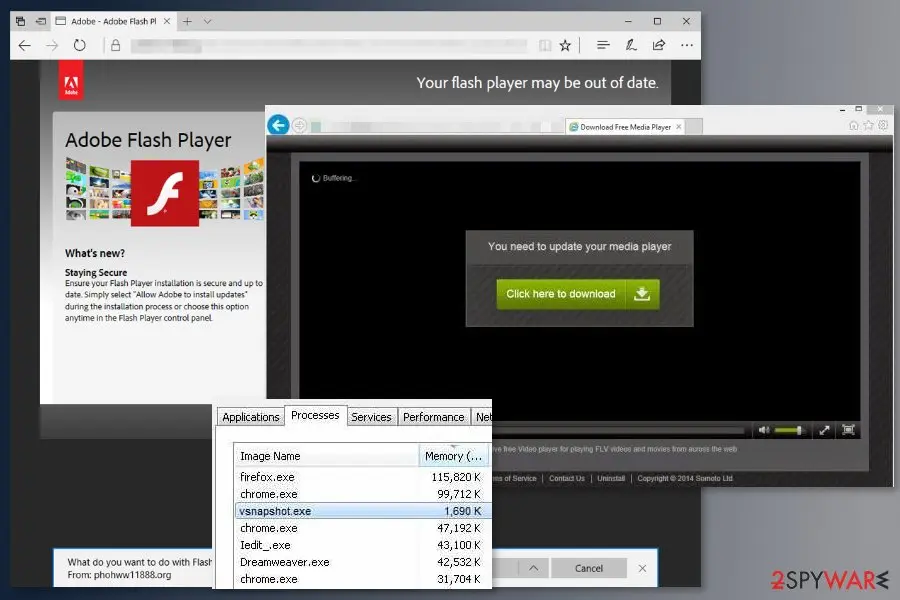Select the vsnapshot.exe process
The height and width of the screenshot is (600, 900).
pos(362,511)
